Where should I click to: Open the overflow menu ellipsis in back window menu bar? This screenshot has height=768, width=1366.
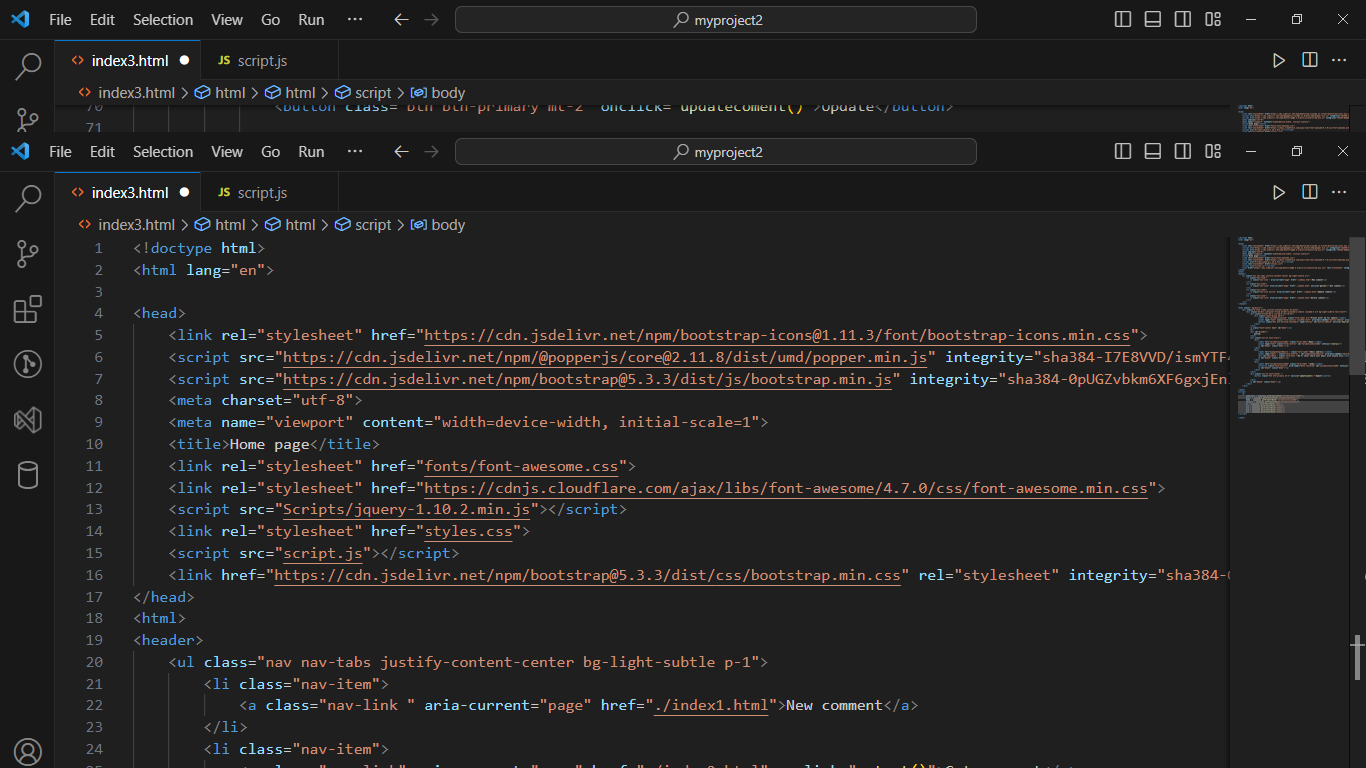(x=354, y=20)
